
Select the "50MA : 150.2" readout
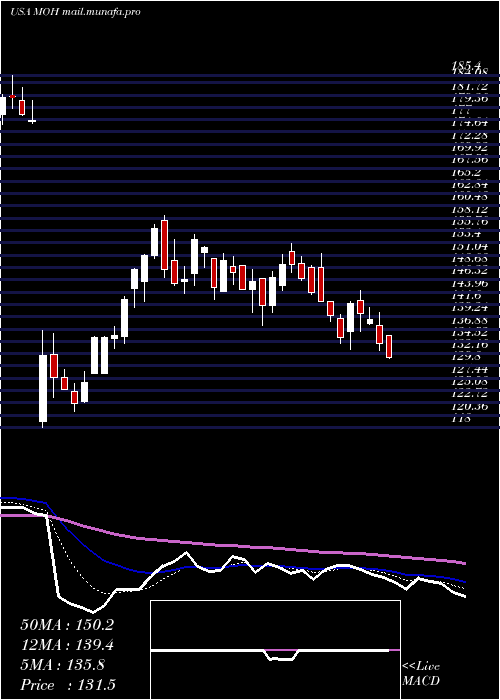pos(67,625)
